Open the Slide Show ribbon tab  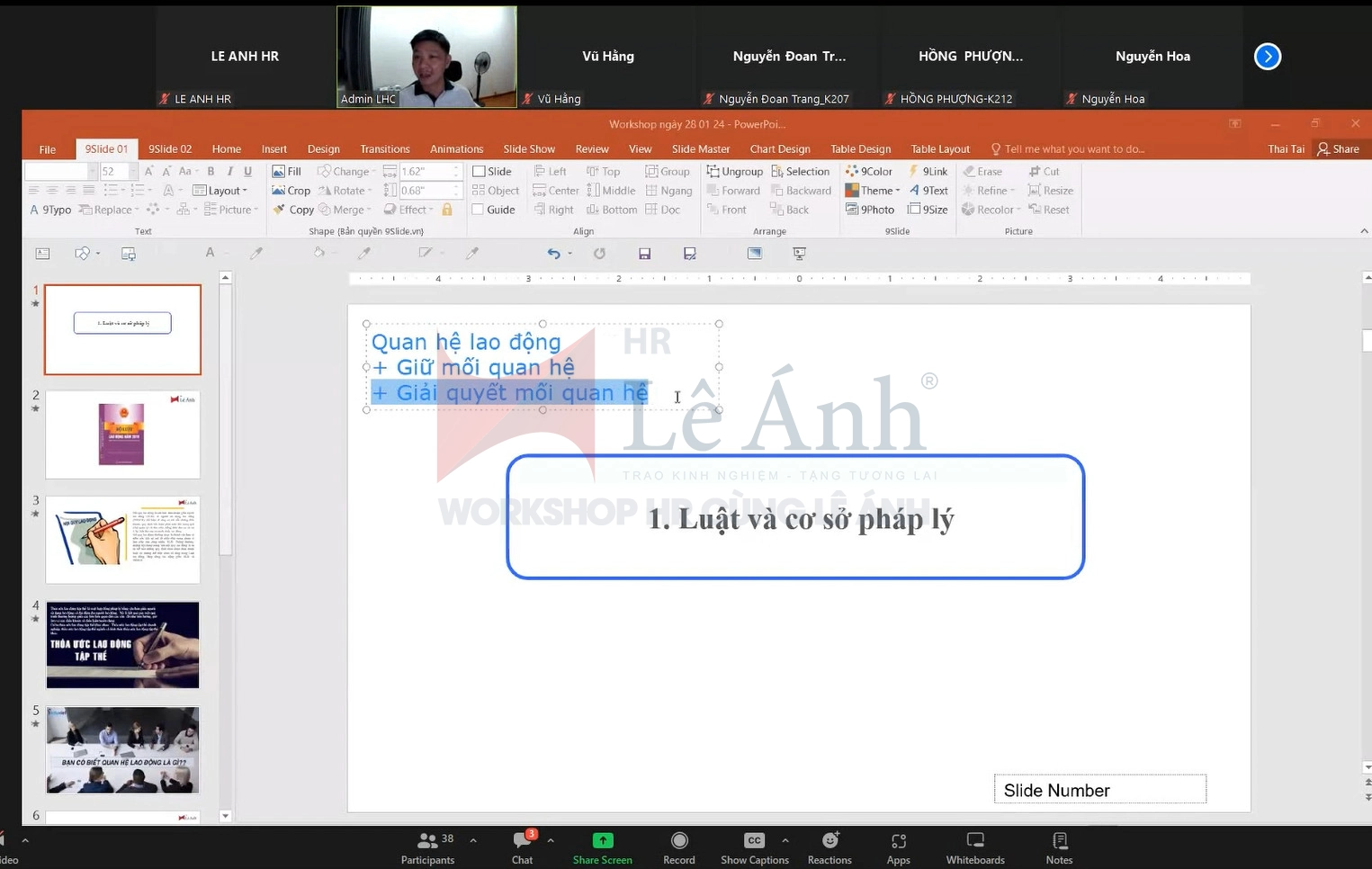pos(528,149)
